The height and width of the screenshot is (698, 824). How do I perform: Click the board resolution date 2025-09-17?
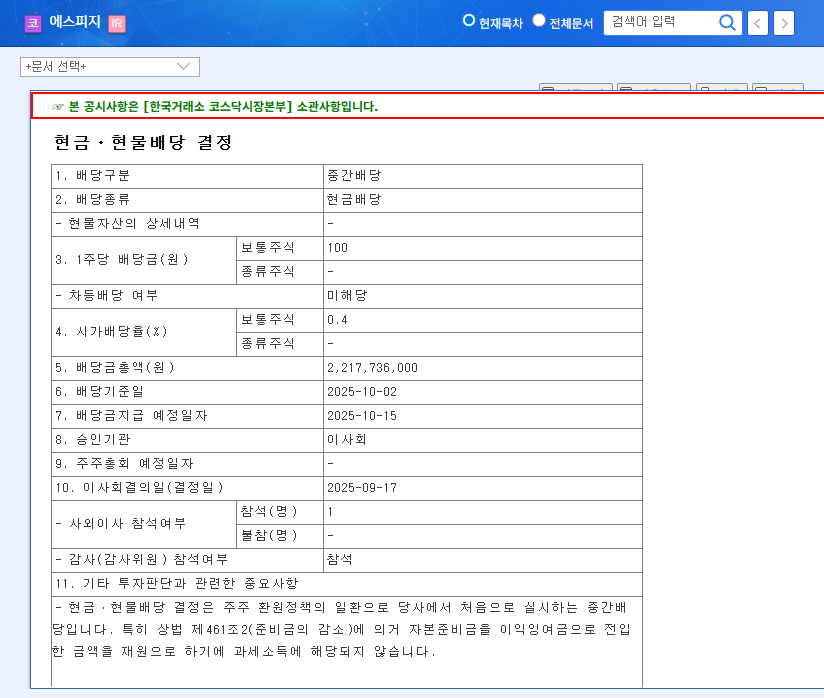point(360,488)
